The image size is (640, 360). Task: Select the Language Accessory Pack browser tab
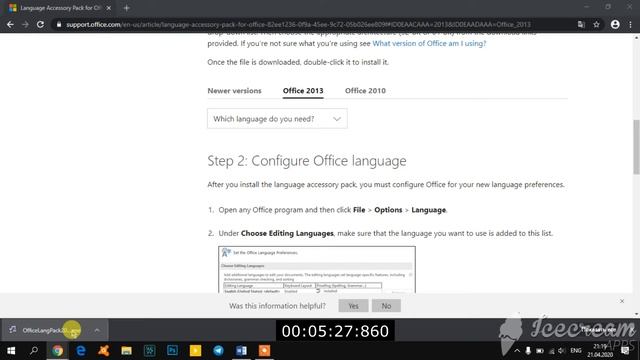pyautogui.click(x=60, y=8)
